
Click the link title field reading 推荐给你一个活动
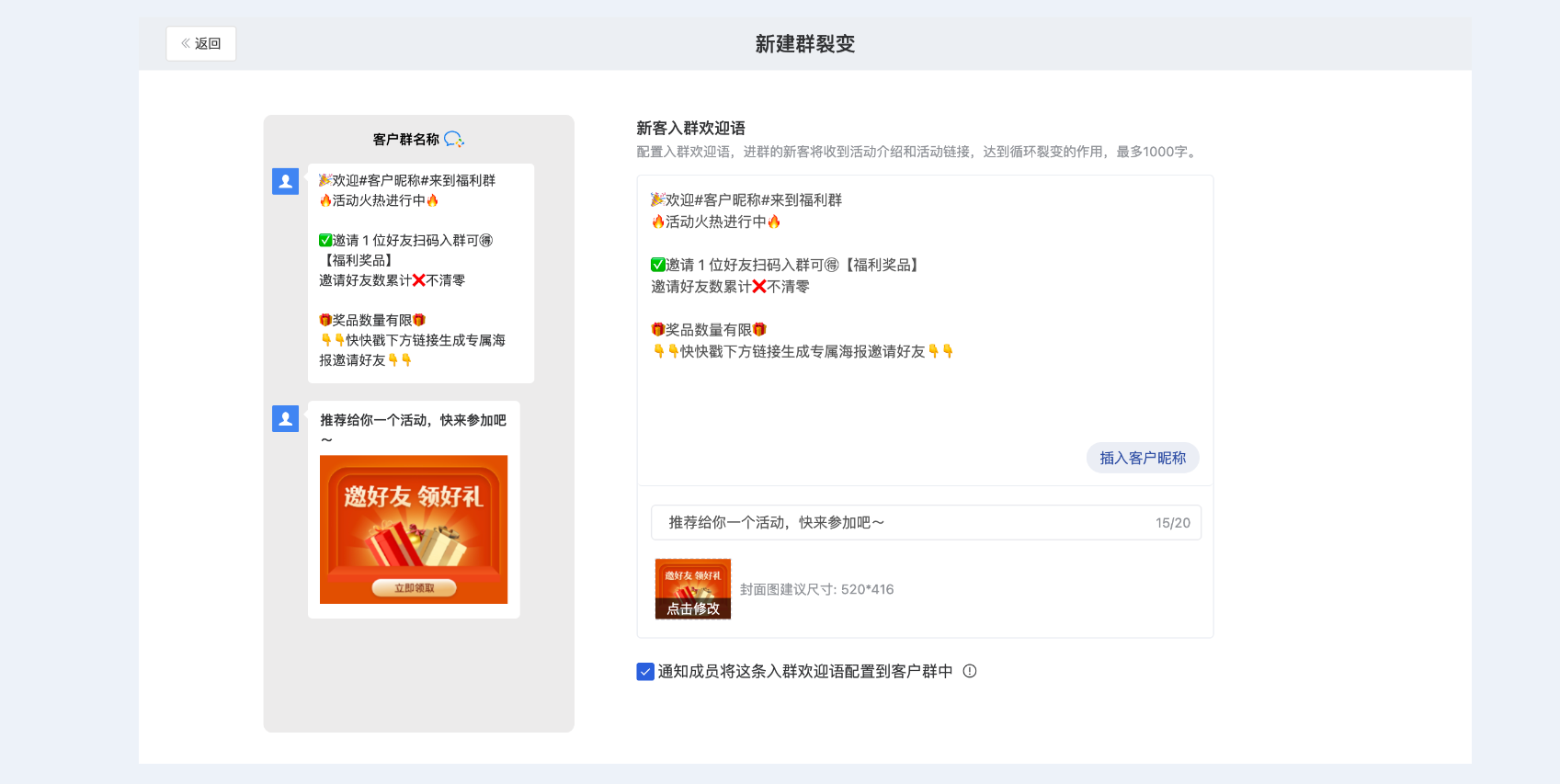926,522
